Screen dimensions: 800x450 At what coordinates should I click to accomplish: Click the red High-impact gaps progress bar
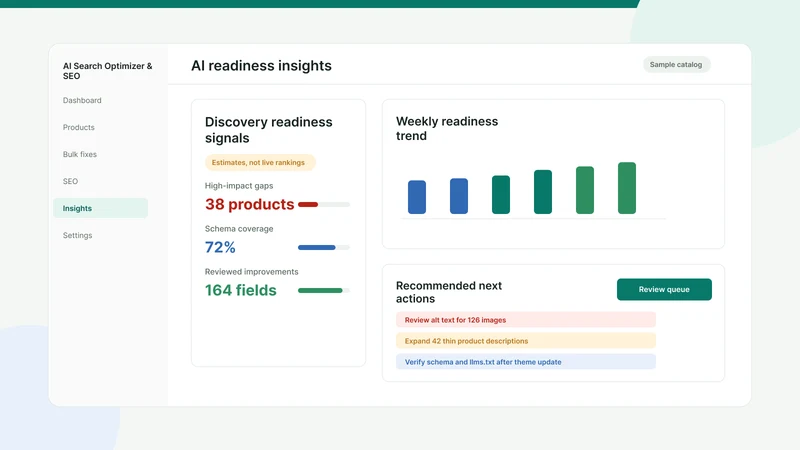(324, 205)
